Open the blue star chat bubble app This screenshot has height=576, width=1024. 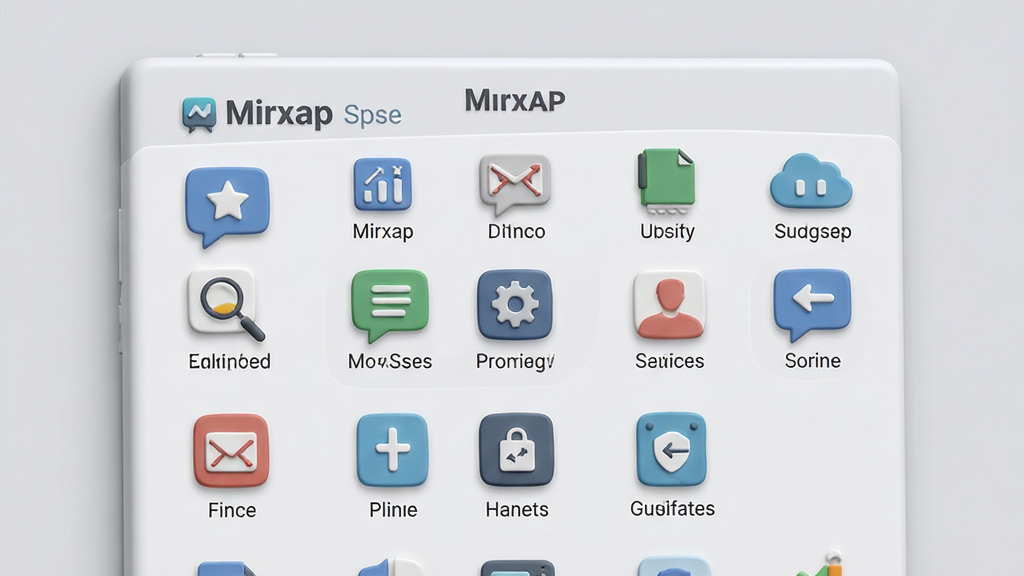click(227, 206)
